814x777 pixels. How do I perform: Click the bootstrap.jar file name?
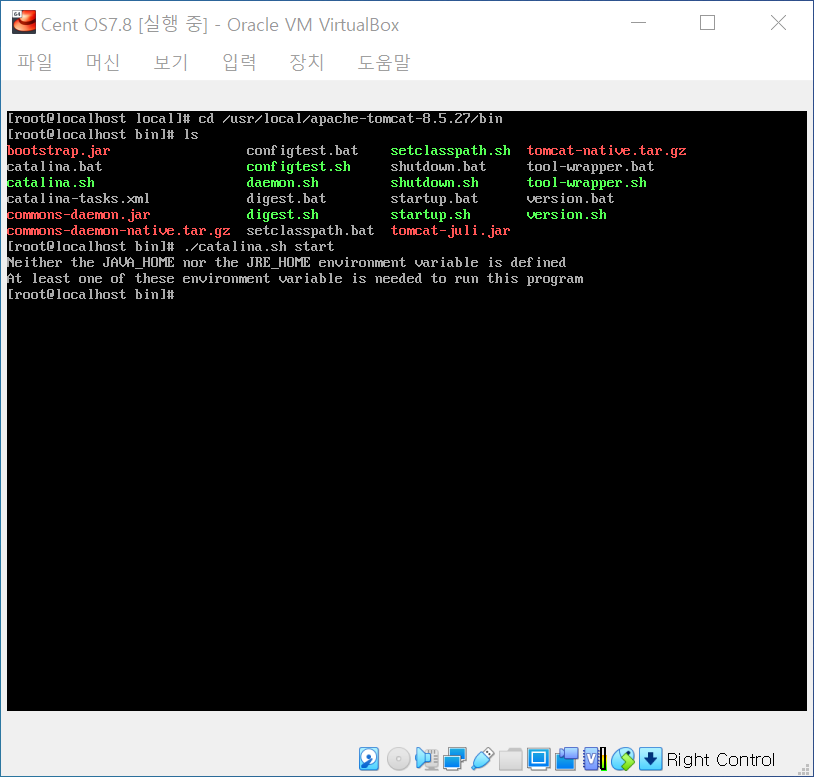coord(58,151)
